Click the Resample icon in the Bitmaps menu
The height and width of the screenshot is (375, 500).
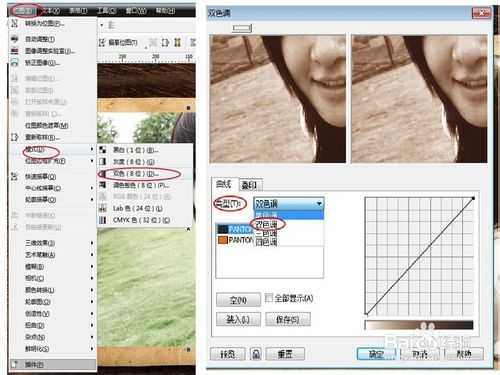coord(14,137)
